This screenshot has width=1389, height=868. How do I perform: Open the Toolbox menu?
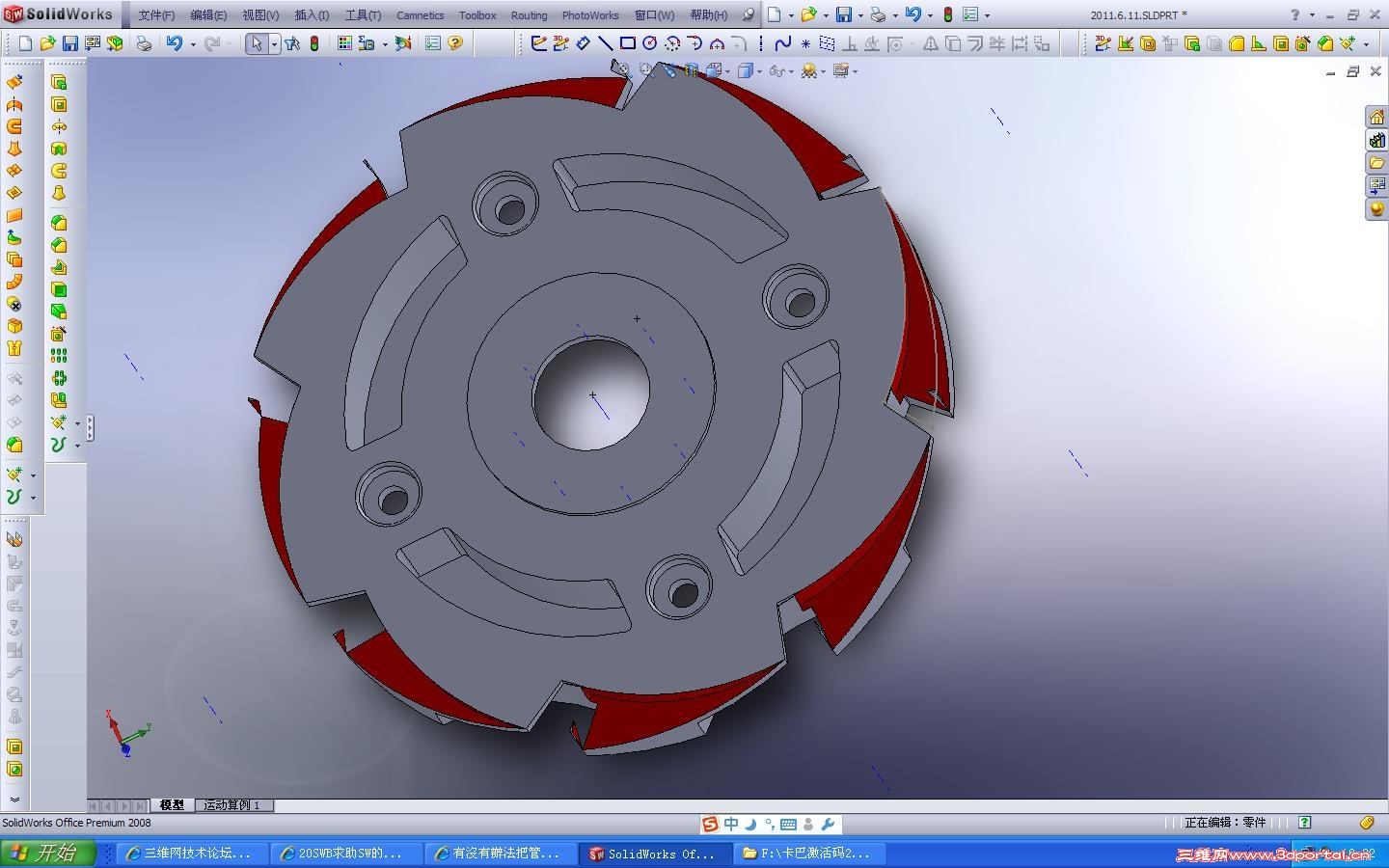[x=477, y=15]
